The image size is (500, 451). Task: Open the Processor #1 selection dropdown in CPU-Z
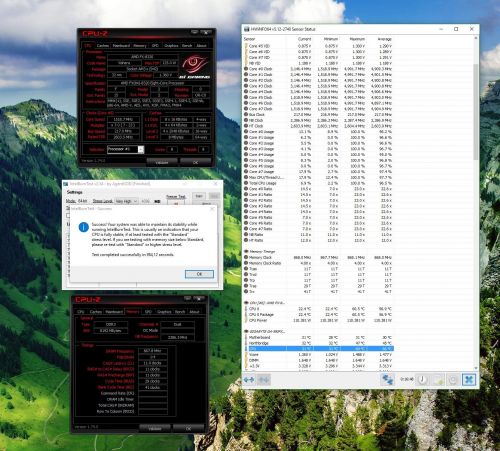pos(141,149)
